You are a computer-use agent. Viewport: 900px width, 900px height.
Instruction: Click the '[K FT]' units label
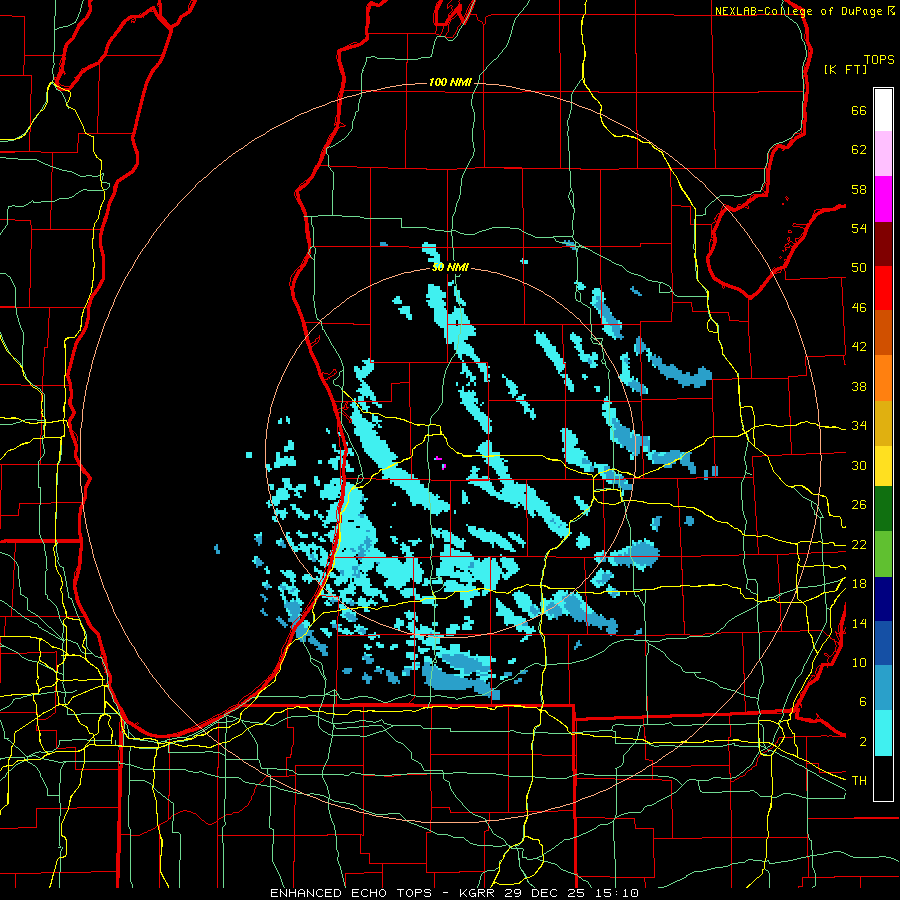(845, 69)
